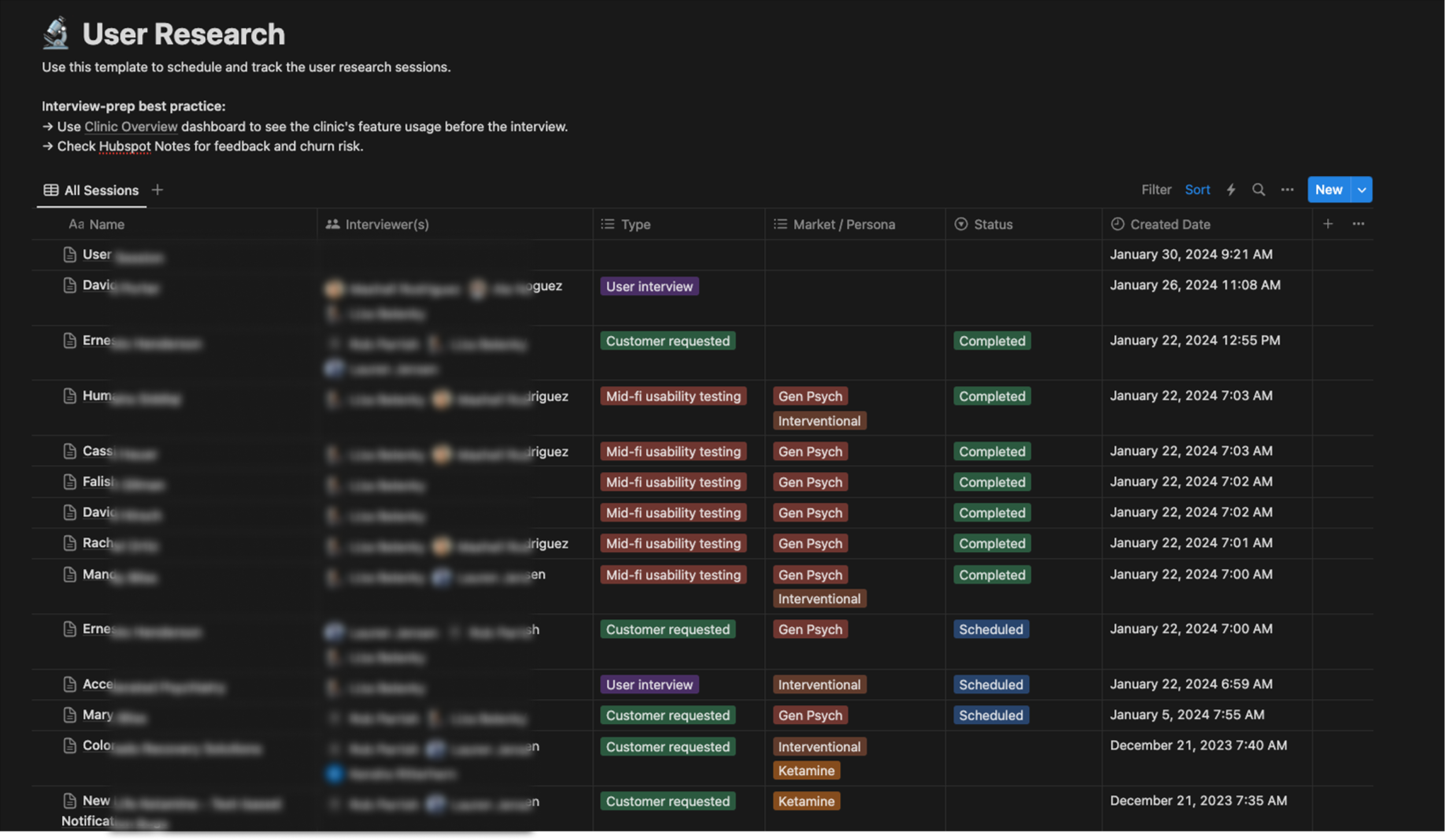Add a property column with plus icon
The height and width of the screenshot is (840, 1445).
pyautogui.click(x=1328, y=224)
